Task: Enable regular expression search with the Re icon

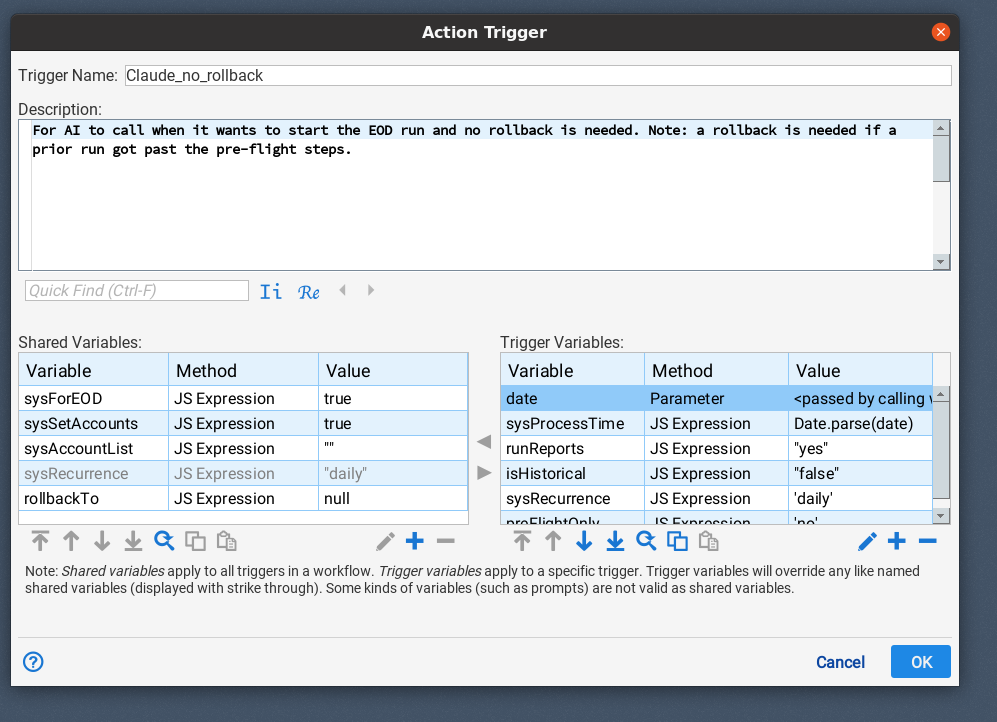Action: tap(309, 291)
